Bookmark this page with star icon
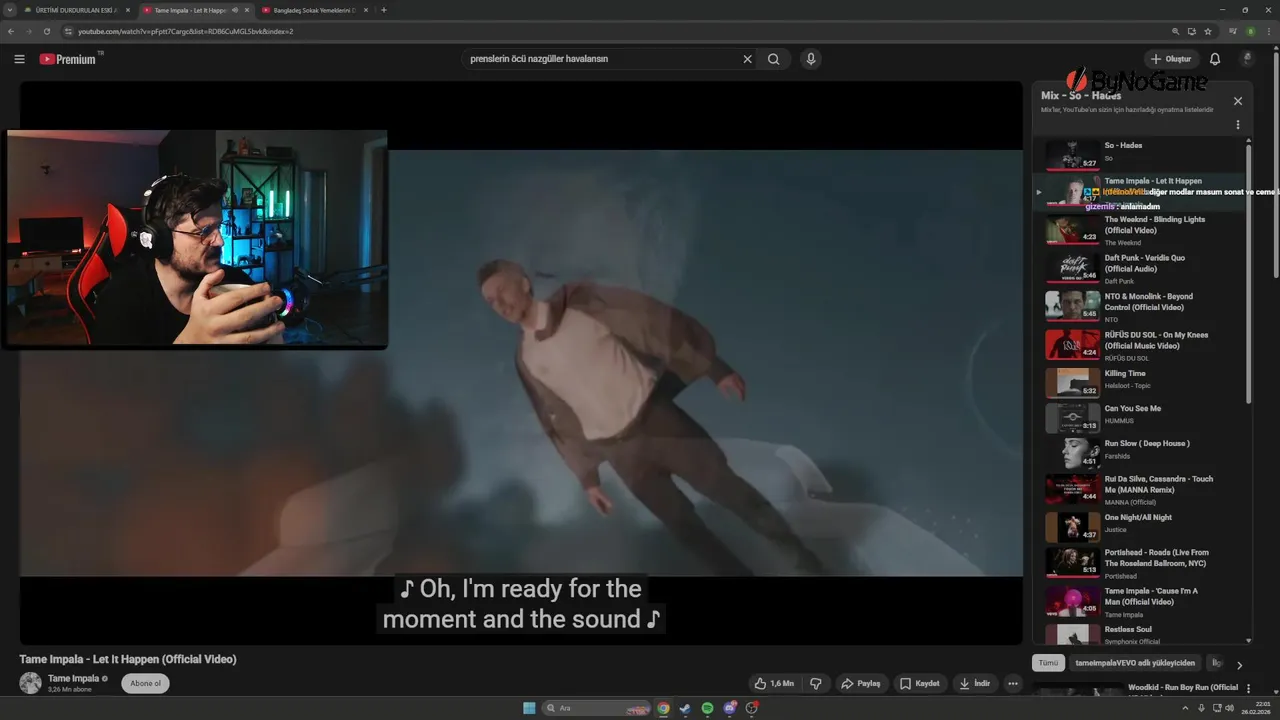 1208,31
